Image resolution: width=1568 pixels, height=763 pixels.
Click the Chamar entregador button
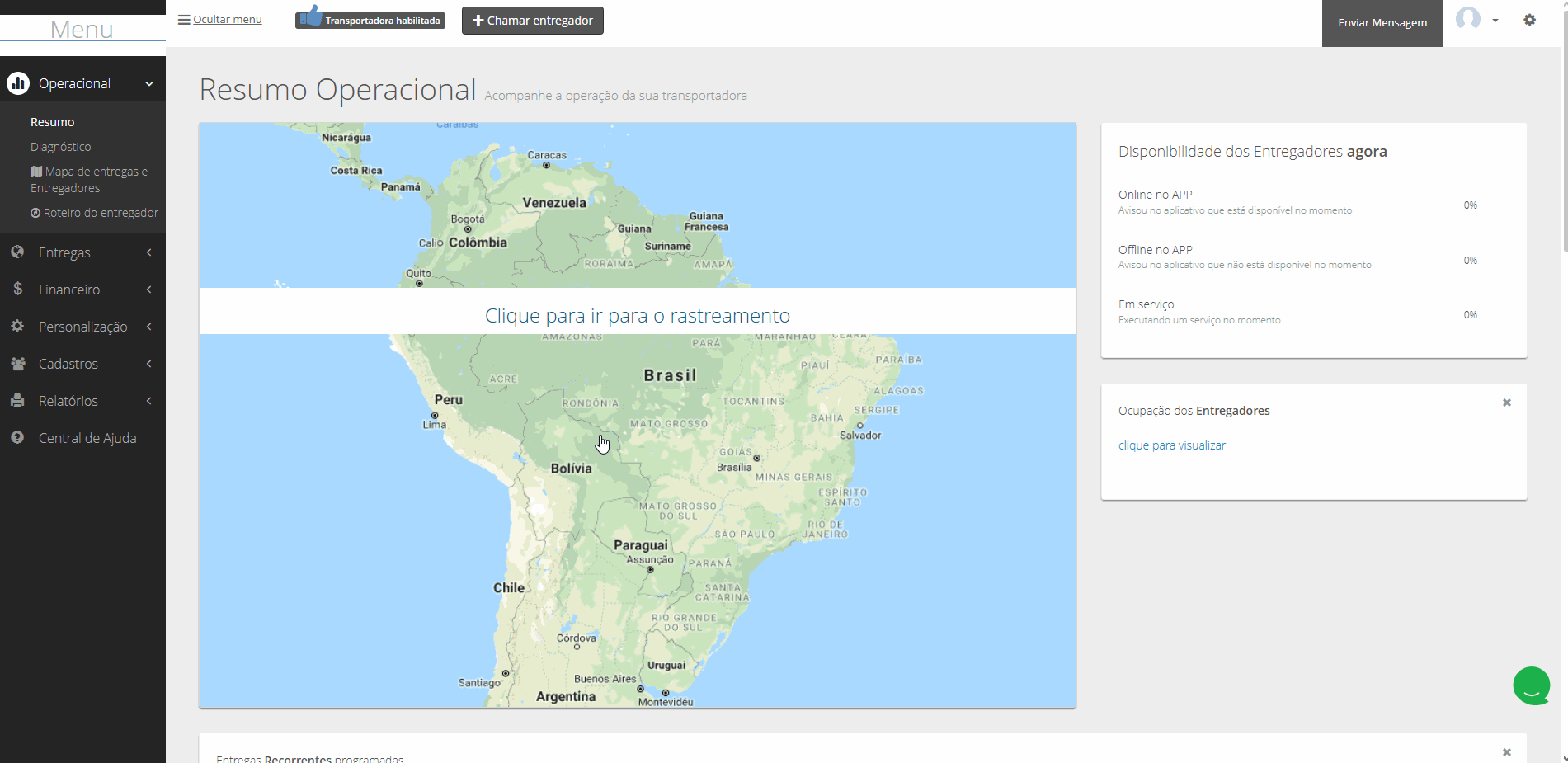(x=533, y=21)
